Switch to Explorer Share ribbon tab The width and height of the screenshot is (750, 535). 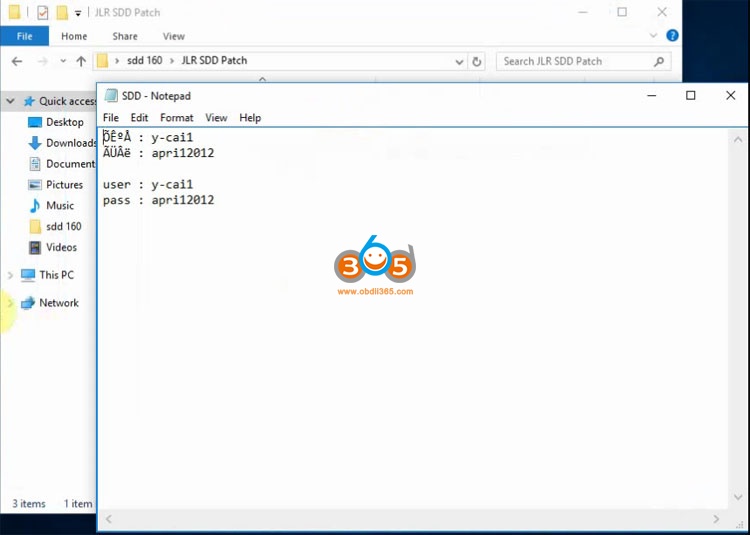click(125, 36)
